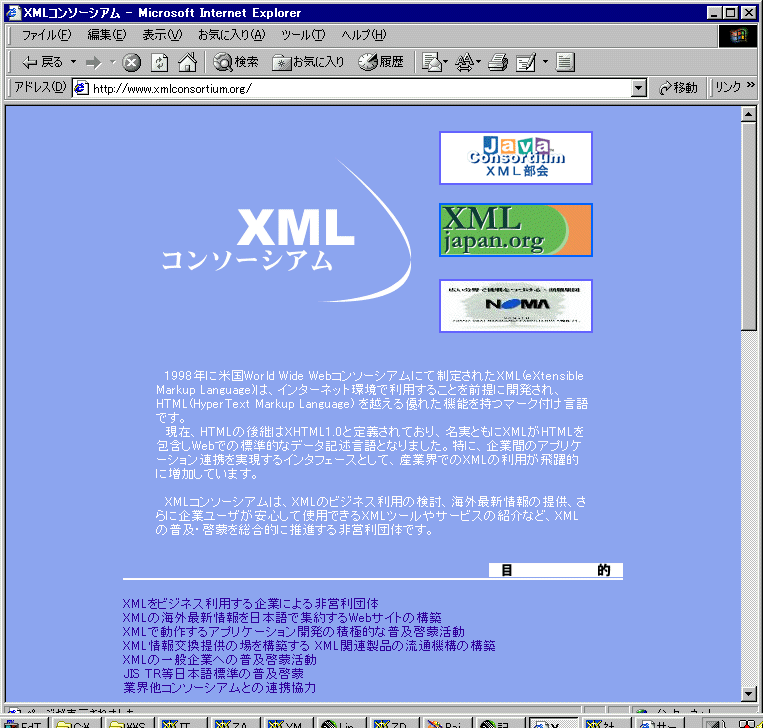Click the 移動 go button

[x=678, y=88]
